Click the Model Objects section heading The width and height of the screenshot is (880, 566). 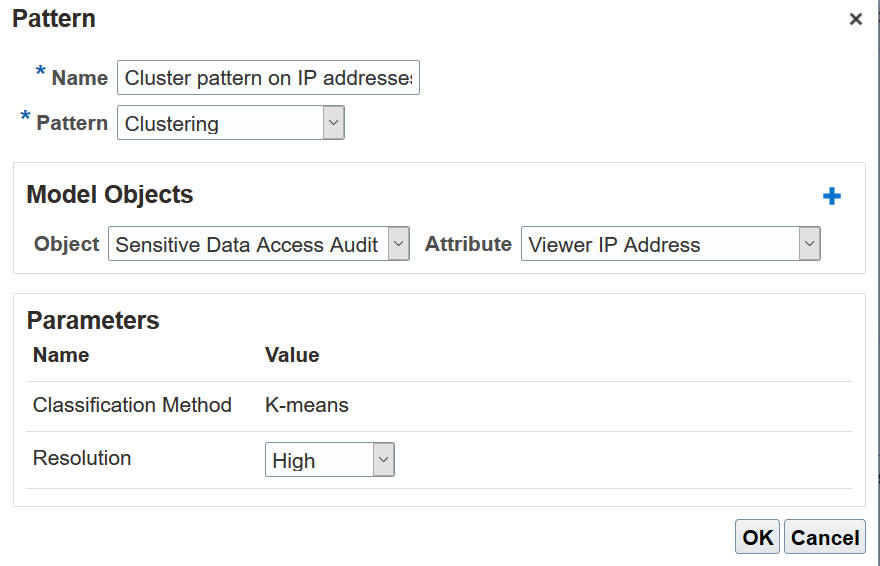coord(110,195)
